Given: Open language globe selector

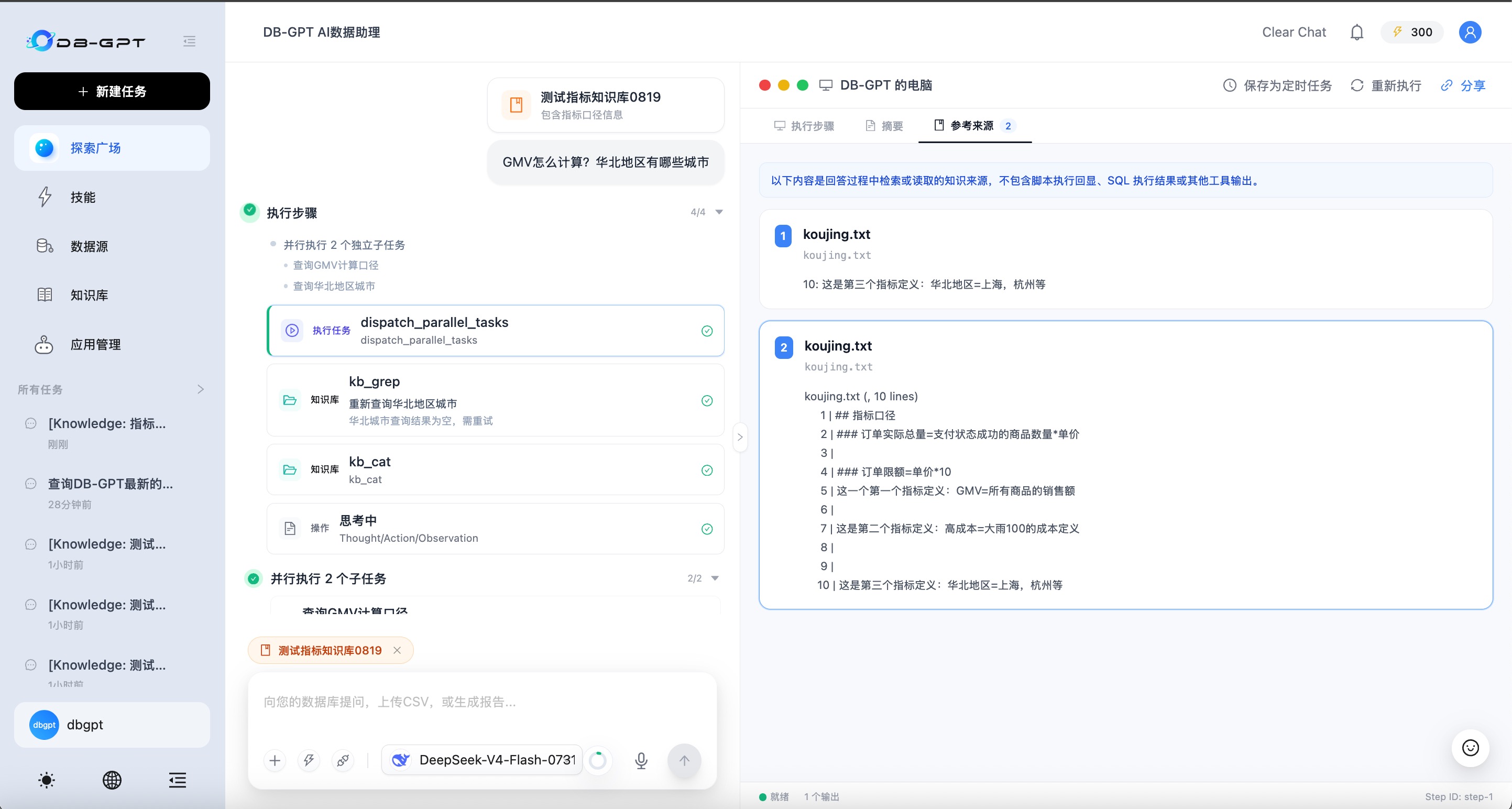Looking at the screenshot, I should (112, 780).
